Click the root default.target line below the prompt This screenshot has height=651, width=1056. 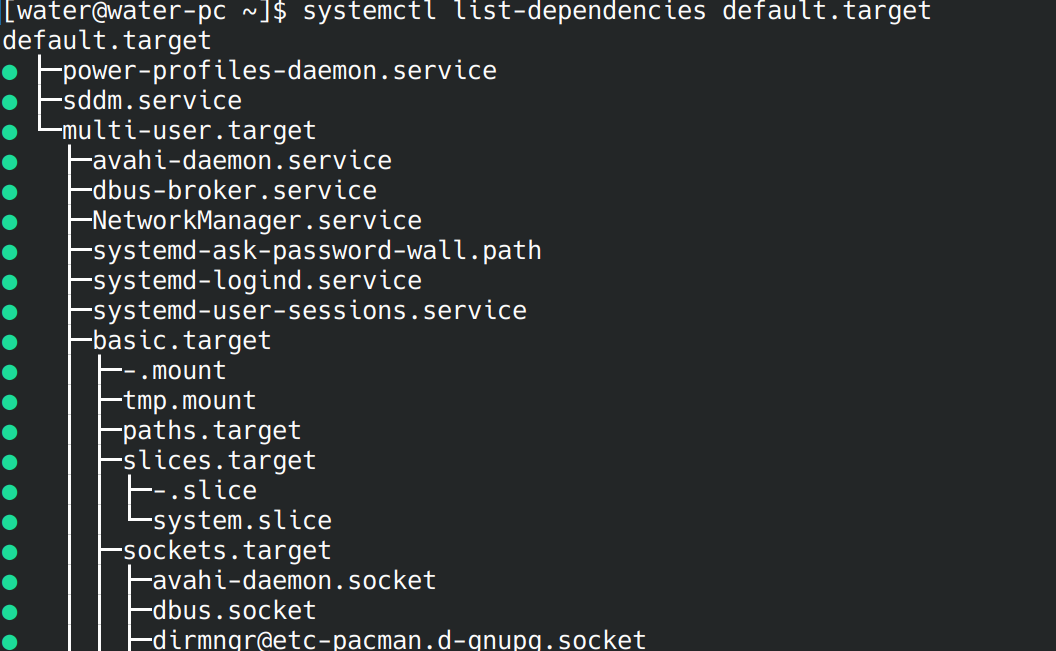(107, 41)
